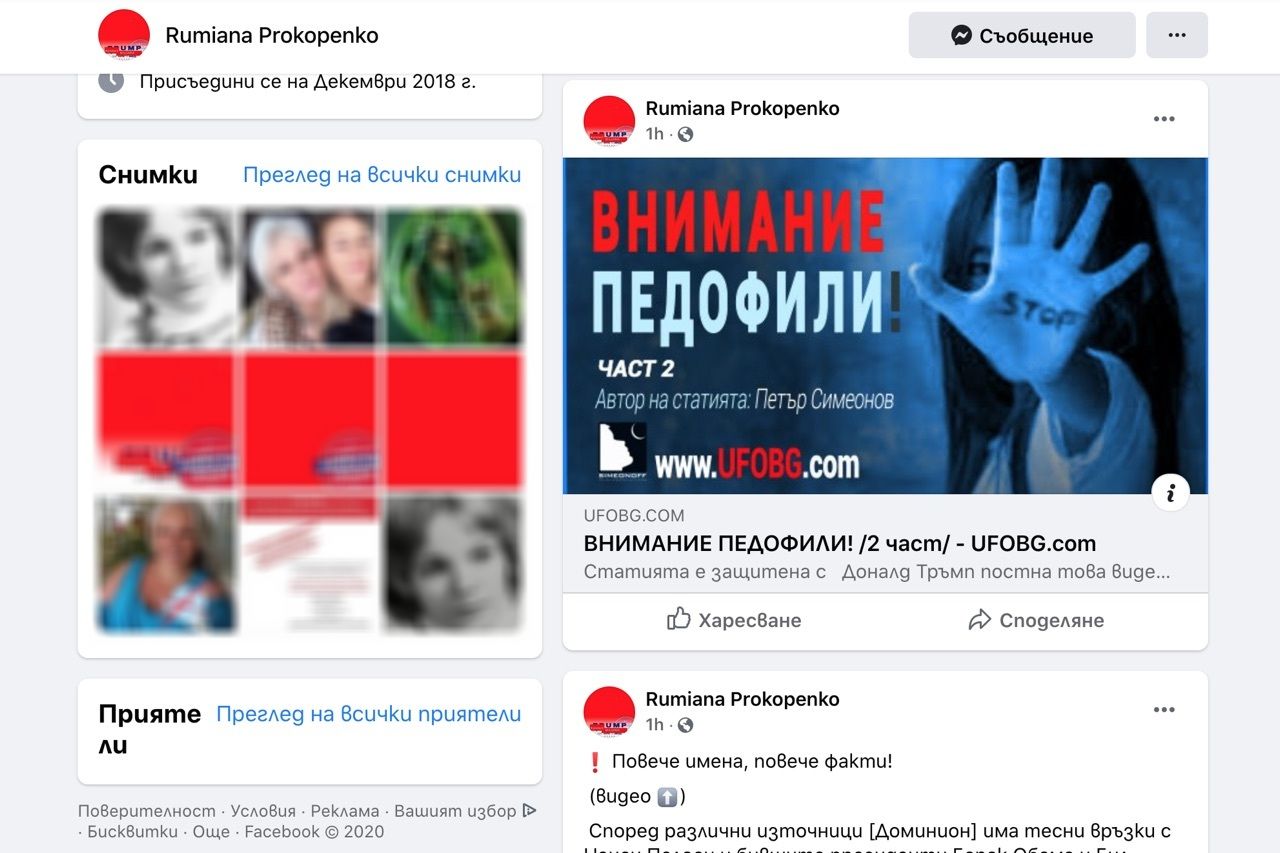Open the three-dot profile options menu
This screenshot has width=1280, height=853.
pos(1177,35)
